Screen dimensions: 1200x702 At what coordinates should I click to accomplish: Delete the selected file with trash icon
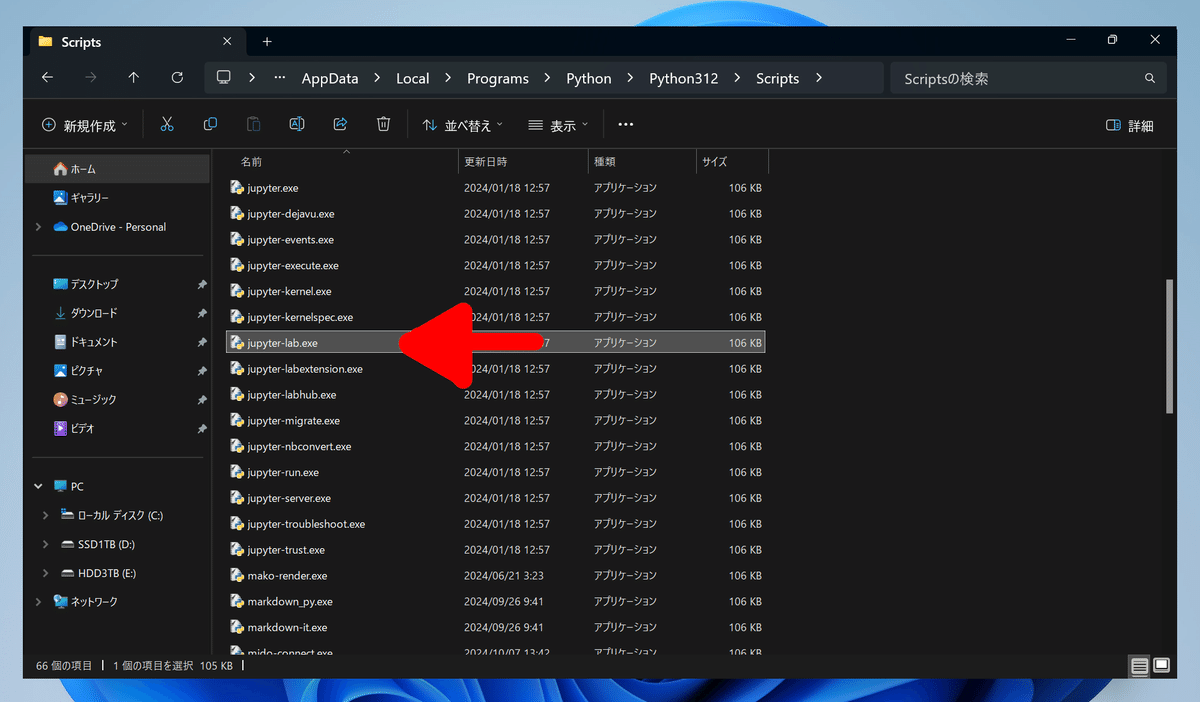coord(383,124)
